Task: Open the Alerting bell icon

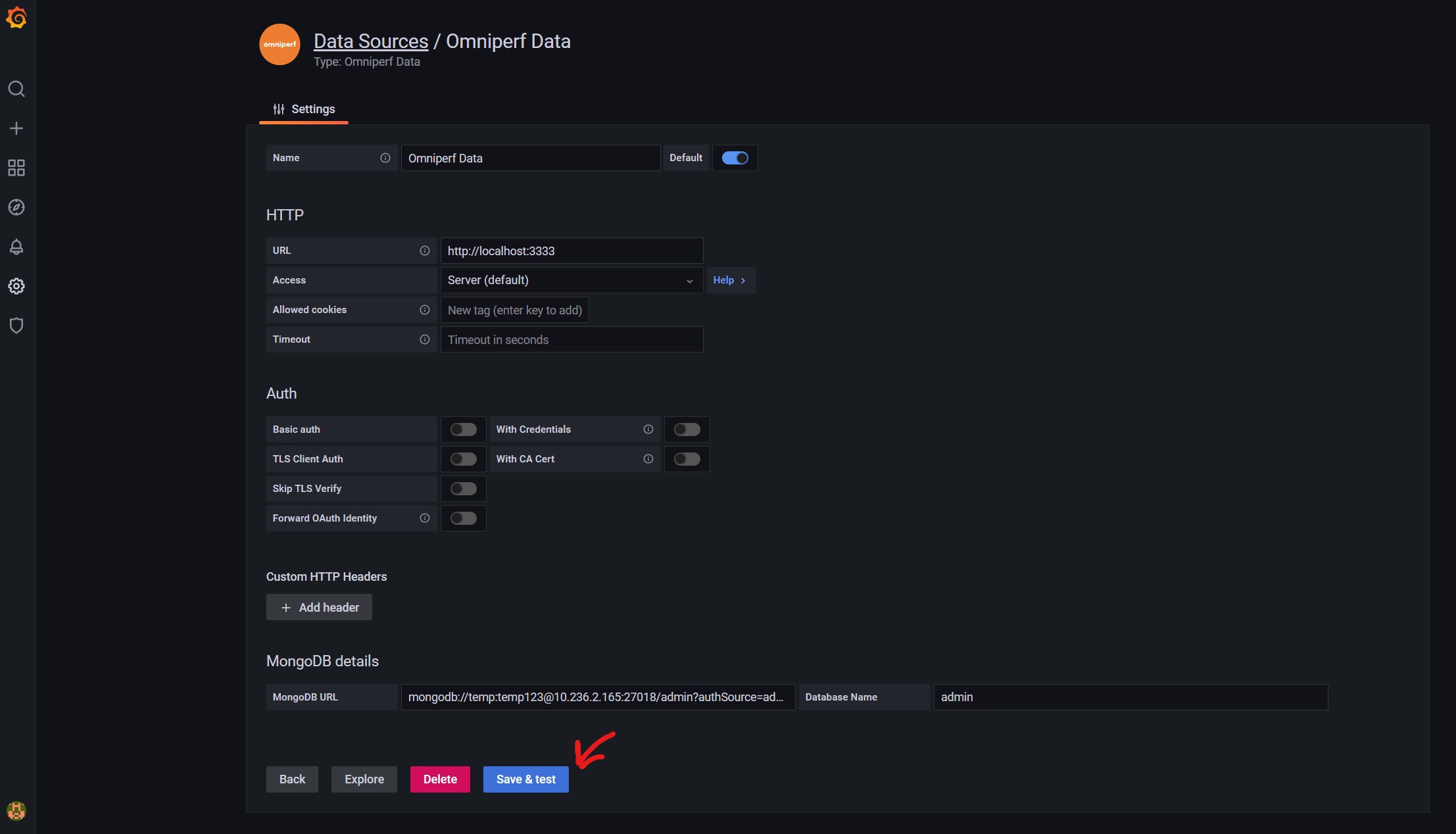Action: (x=16, y=247)
